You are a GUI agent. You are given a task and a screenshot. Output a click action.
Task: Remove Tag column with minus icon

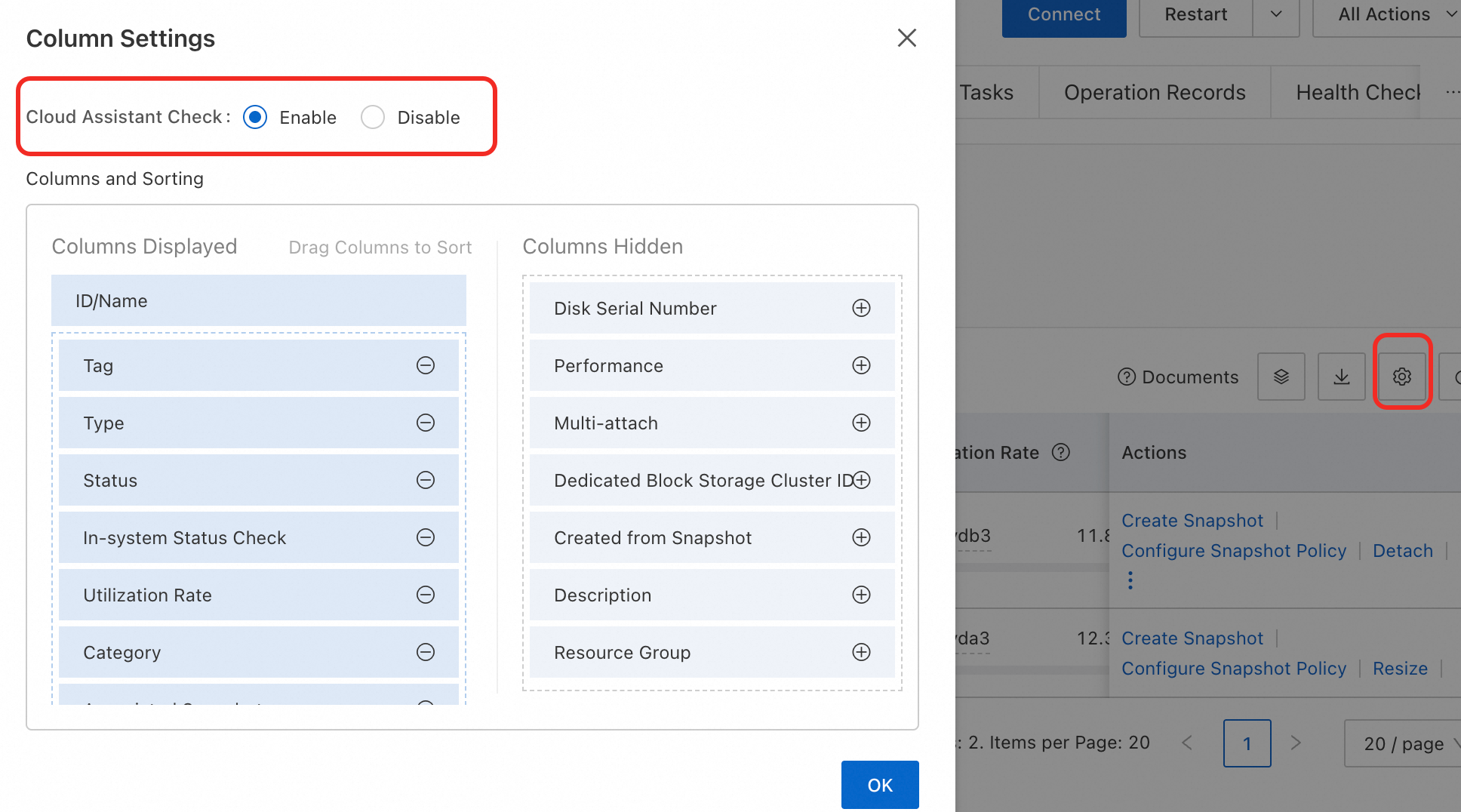point(426,365)
